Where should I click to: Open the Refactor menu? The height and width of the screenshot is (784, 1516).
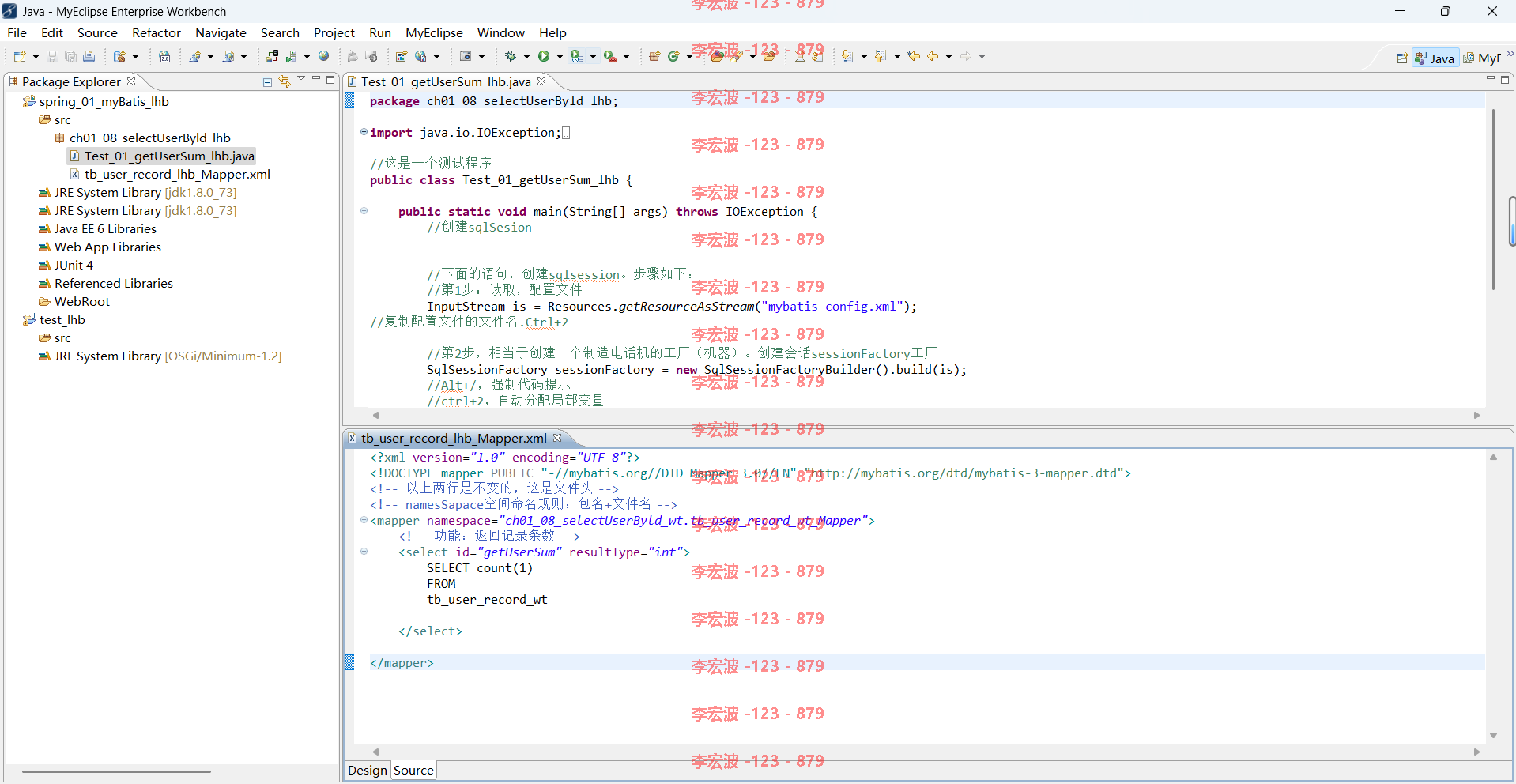(x=156, y=32)
